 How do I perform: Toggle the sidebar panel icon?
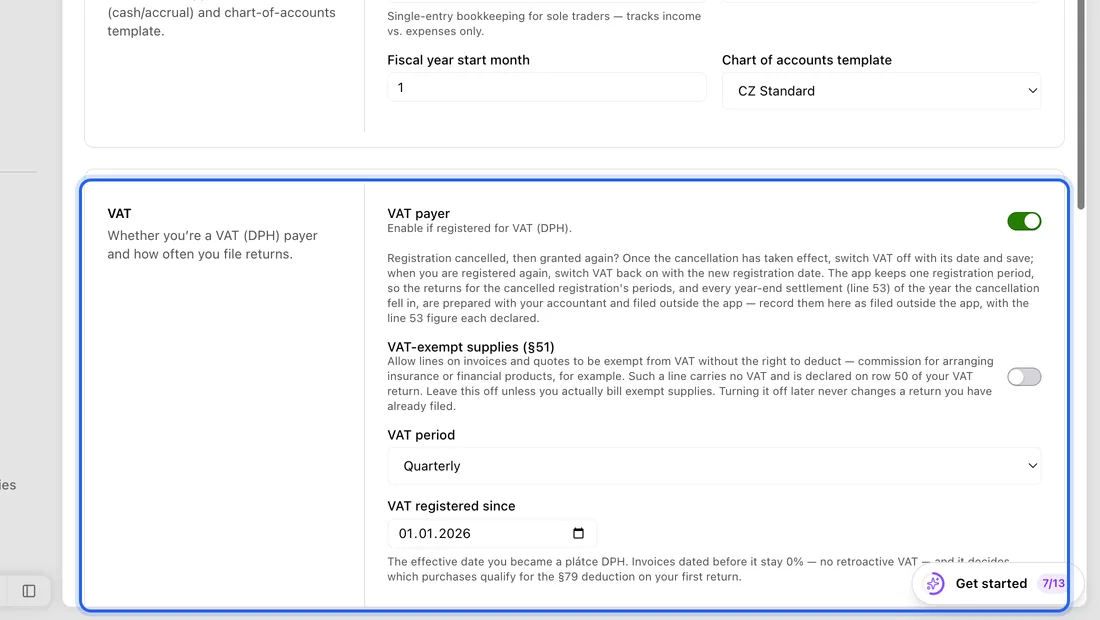click(x=29, y=591)
